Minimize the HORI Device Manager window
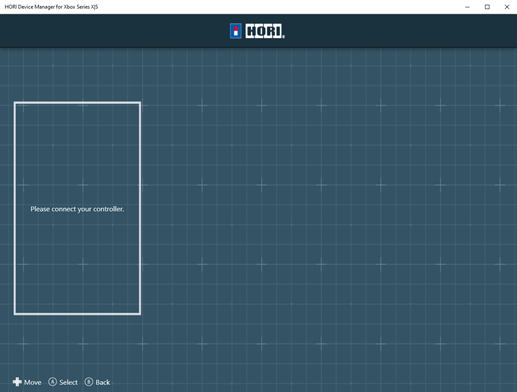 pyautogui.click(x=467, y=7)
